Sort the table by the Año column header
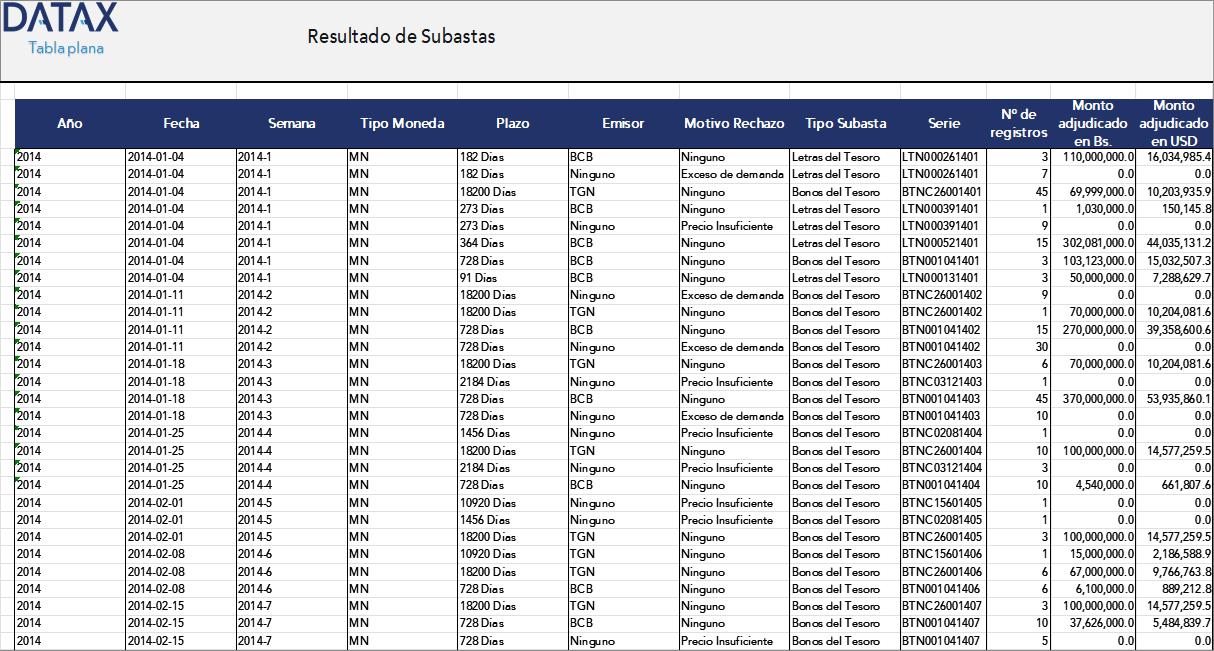The image size is (1214, 651). pyautogui.click(x=69, y=124)
